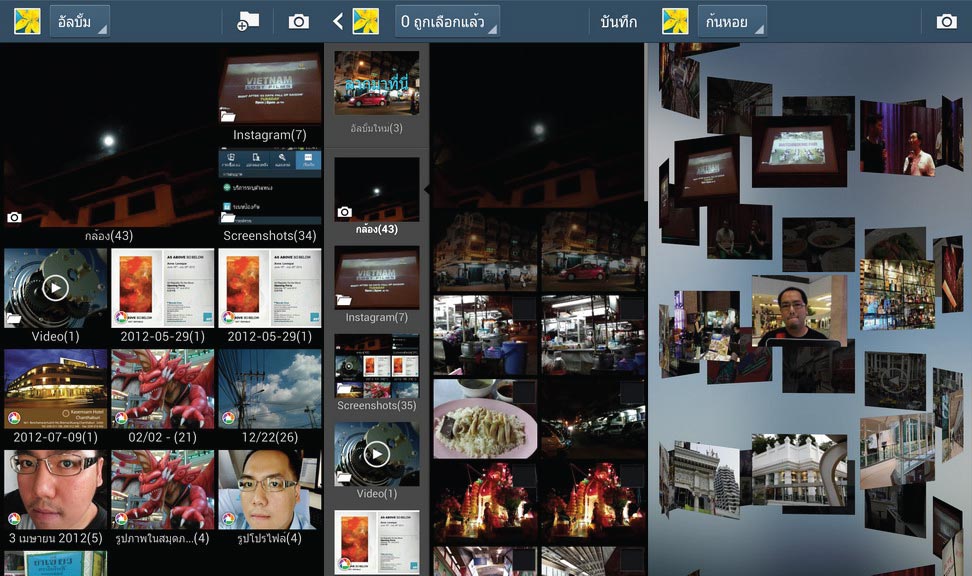Open the two men on stage photo
Viewport: 972px width, 576px height.
[899, 136]
